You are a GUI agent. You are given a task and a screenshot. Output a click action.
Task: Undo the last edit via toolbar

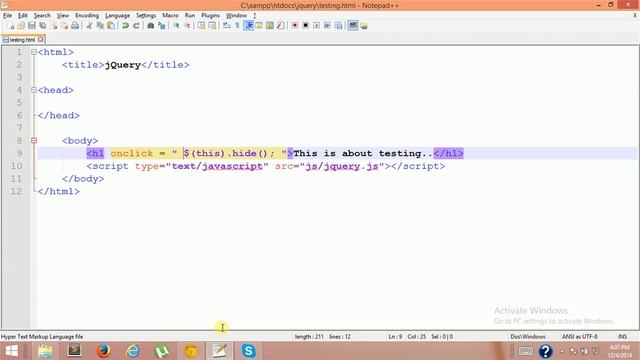click(x=125, y=26)
